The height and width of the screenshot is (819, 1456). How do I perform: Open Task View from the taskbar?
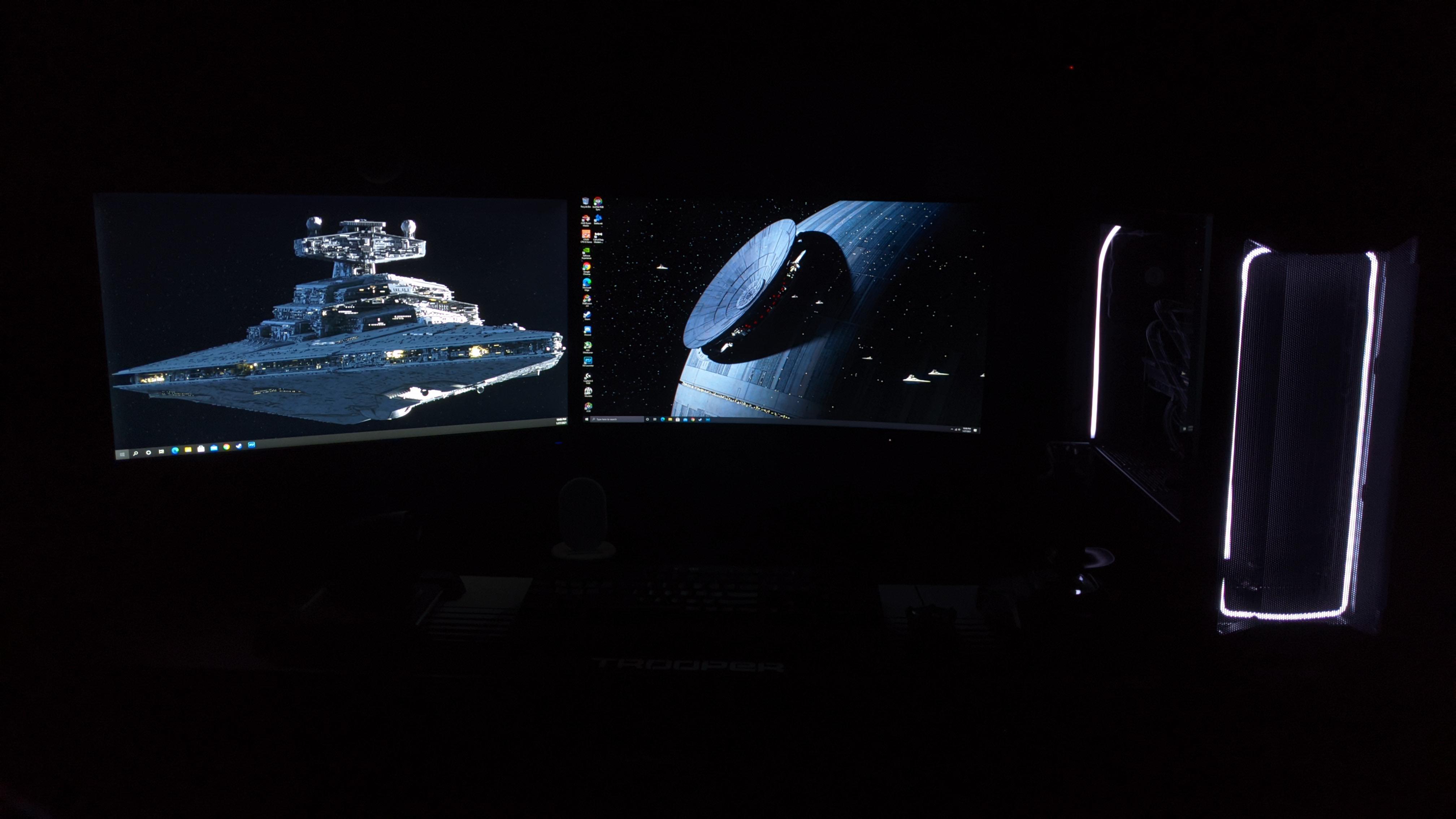point(655,419)
